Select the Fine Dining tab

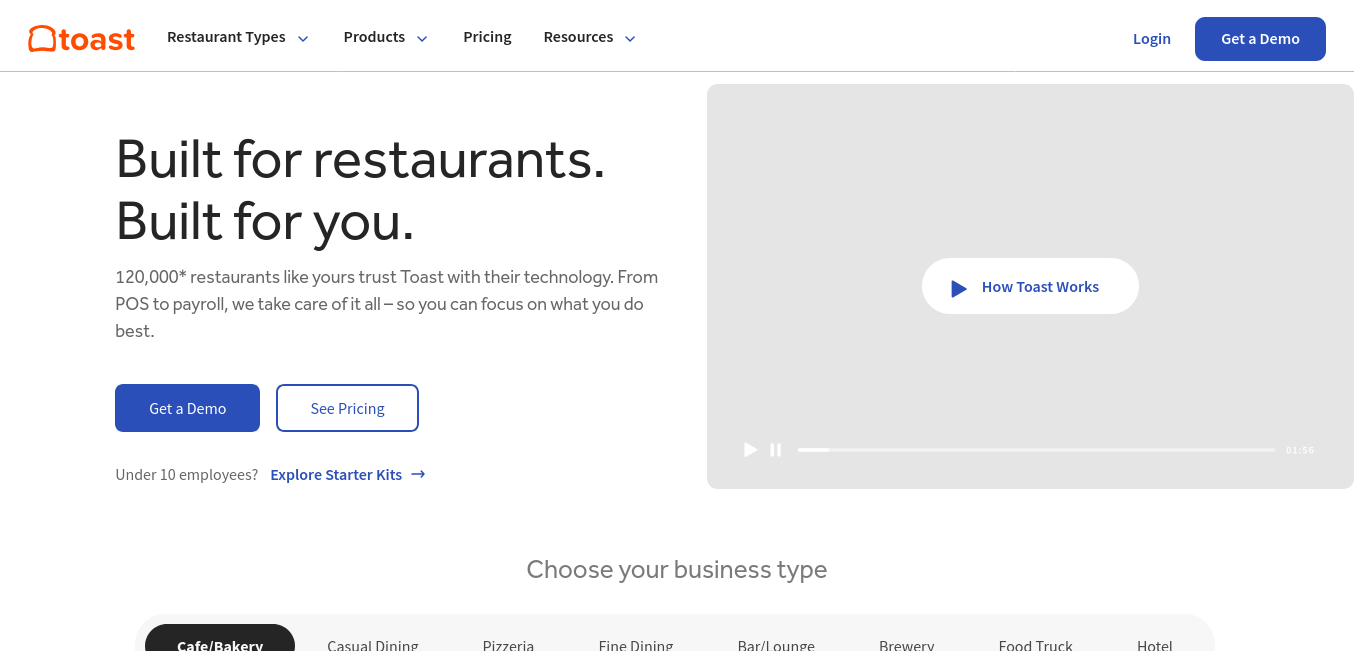(x=636, y=644)
